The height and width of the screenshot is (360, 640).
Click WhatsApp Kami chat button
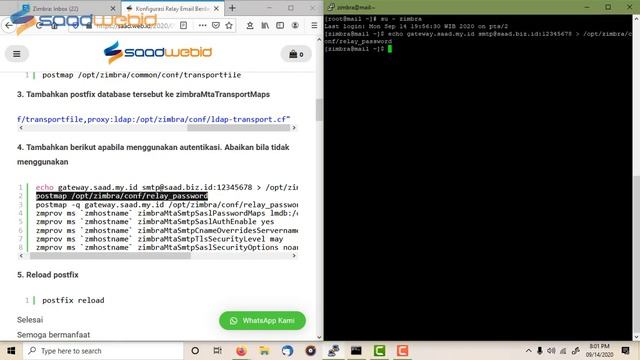point(262,321)
